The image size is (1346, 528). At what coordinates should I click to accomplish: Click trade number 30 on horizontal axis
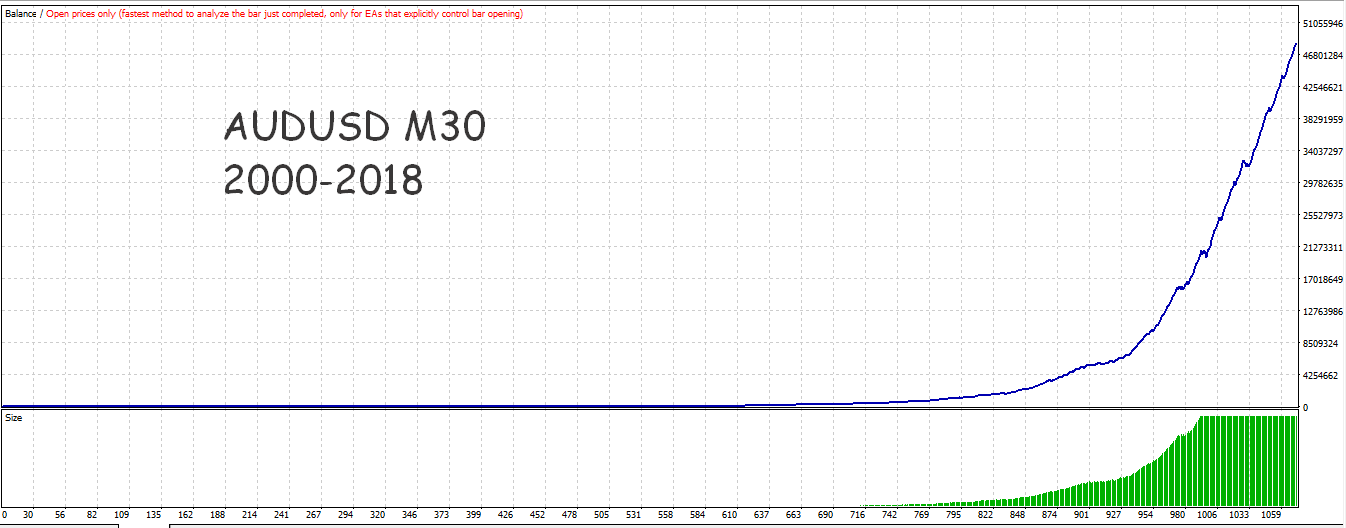(x=28, y=515)
